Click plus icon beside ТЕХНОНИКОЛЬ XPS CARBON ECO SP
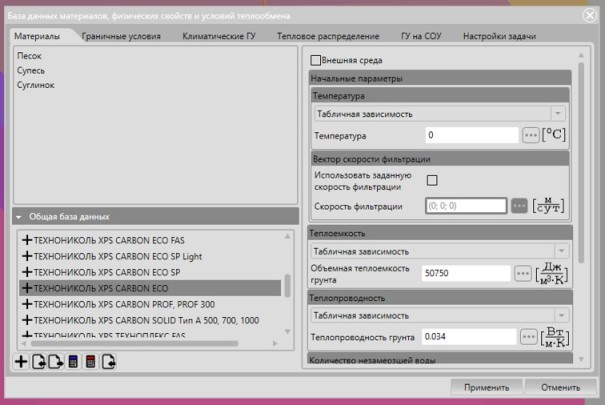The image size is (605, 405). [27, 272]
